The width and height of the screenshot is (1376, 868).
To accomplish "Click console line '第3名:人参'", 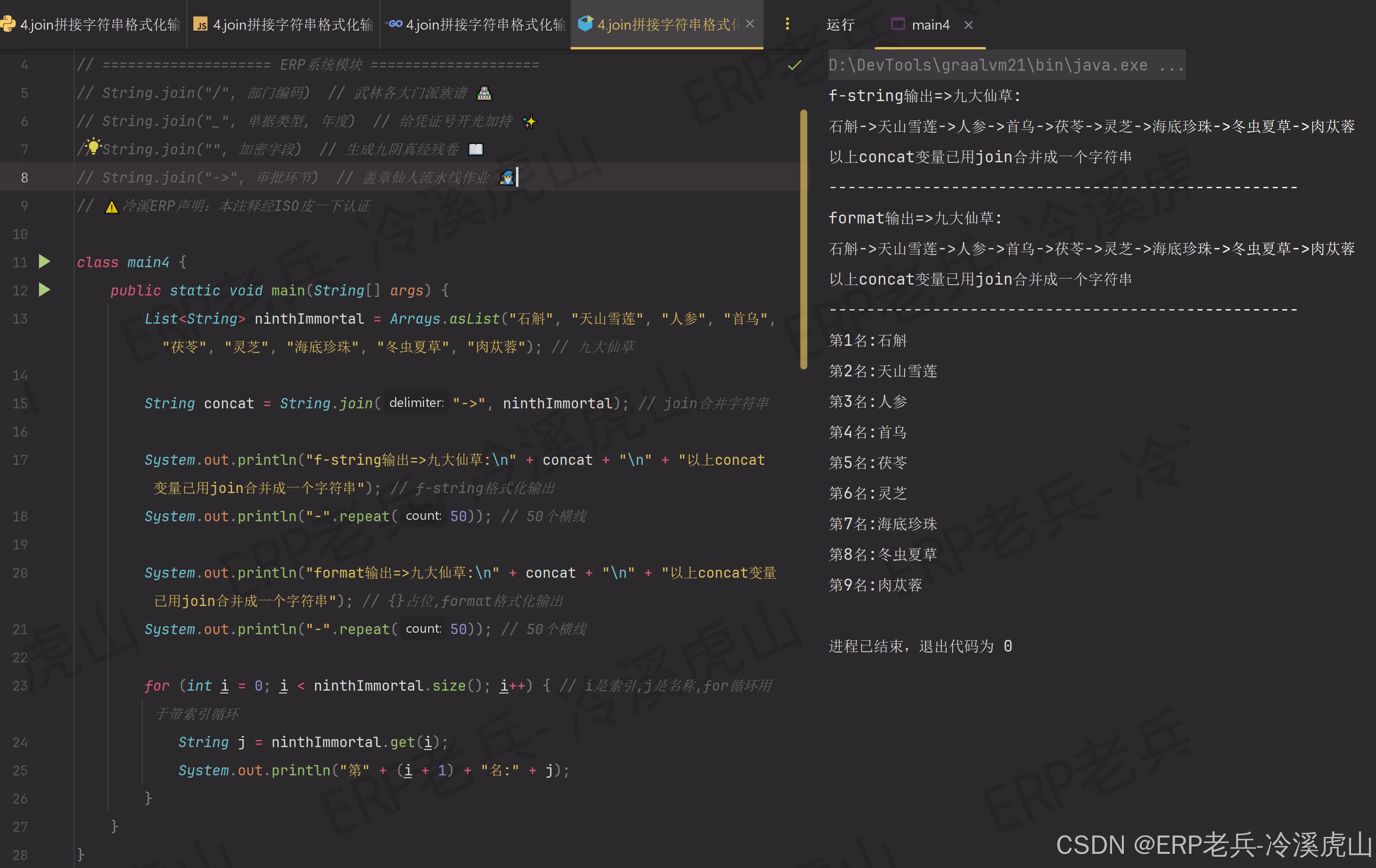I will 867,402.
